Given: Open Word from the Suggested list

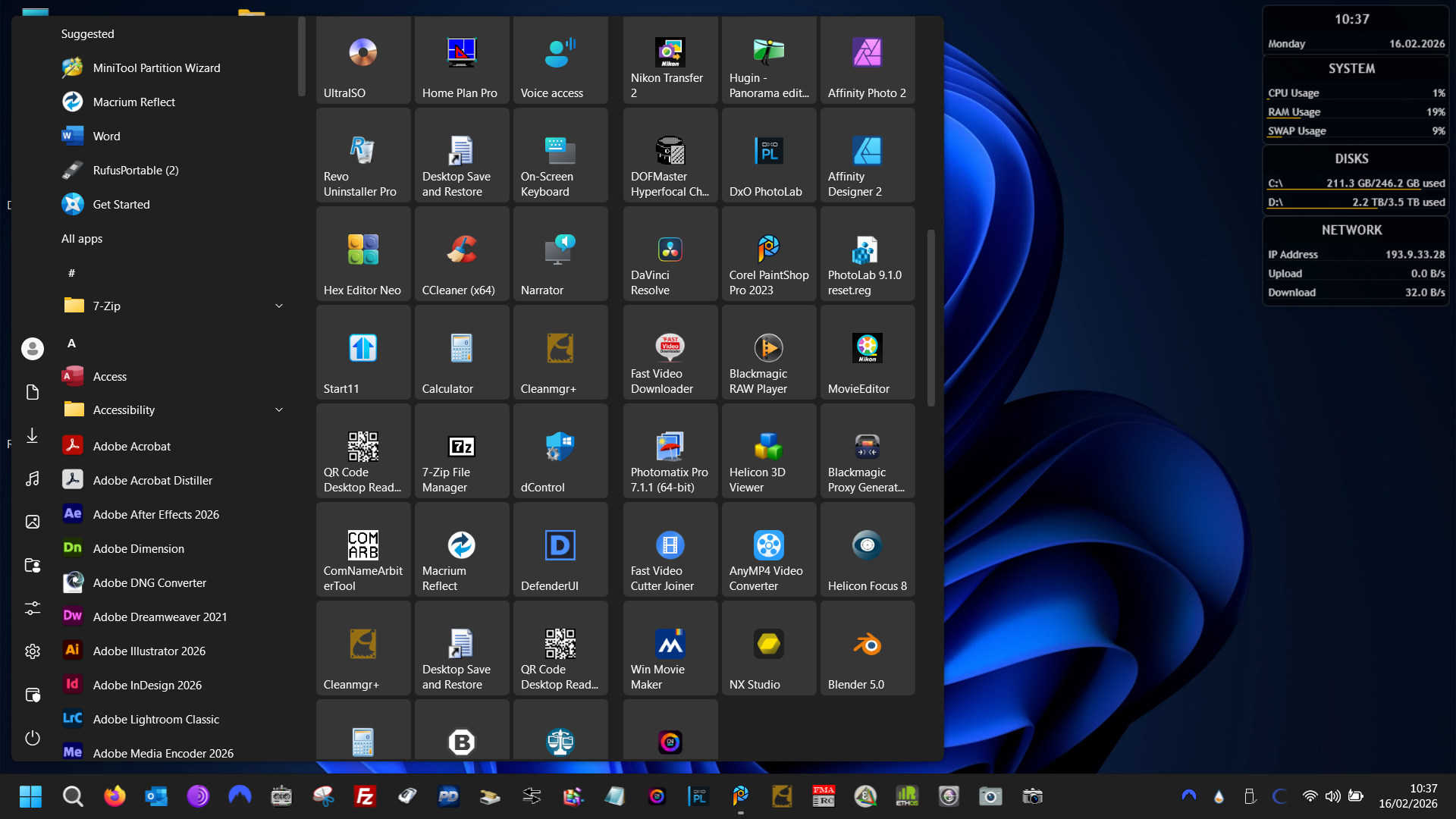Looking at the screenshot, I should click(106, 136).
